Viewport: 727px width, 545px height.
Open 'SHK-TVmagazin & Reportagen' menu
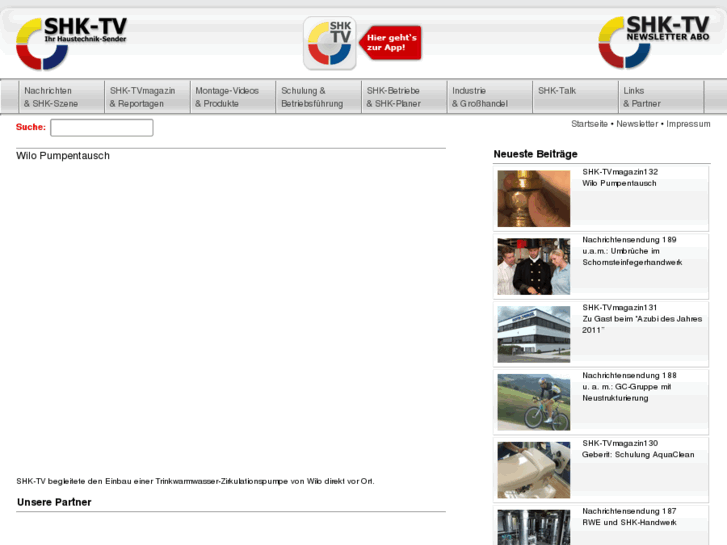(x=147, y=97)
